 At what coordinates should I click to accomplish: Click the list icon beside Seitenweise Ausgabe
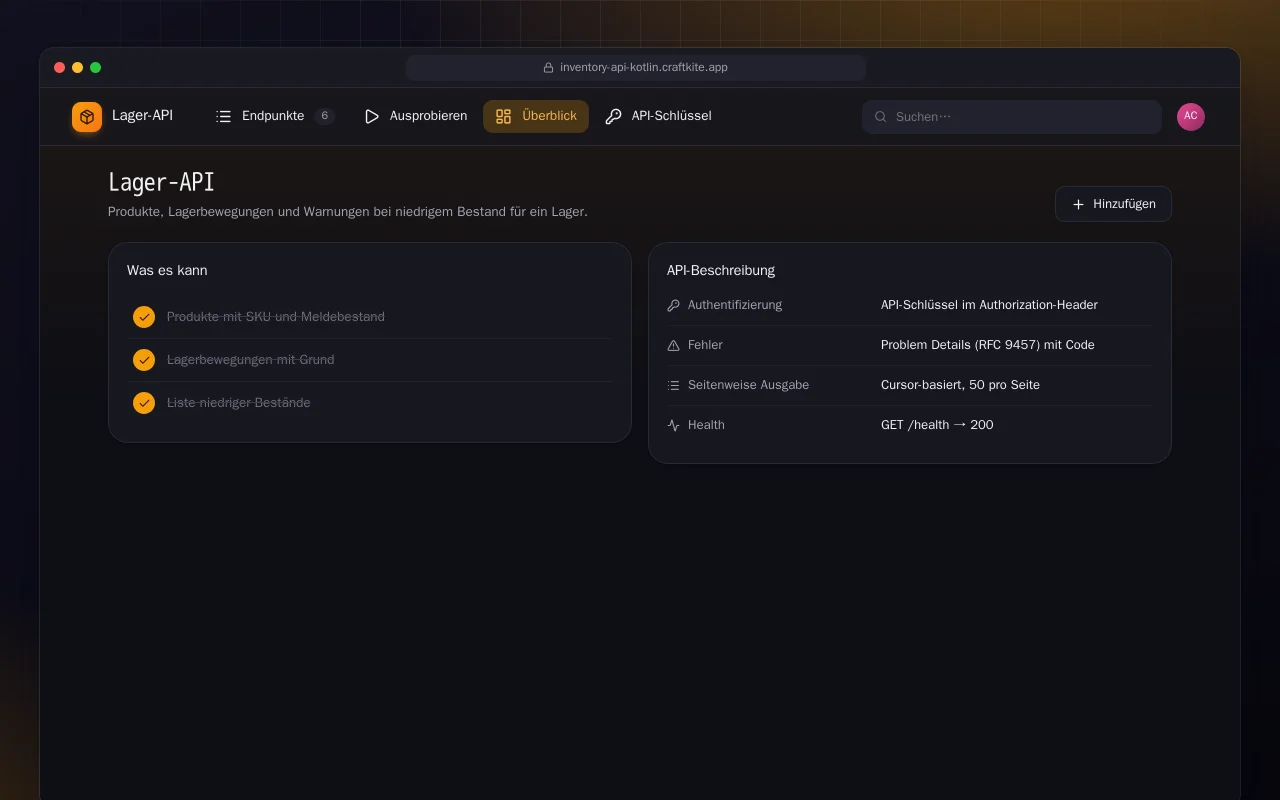[x=673, y=385]
